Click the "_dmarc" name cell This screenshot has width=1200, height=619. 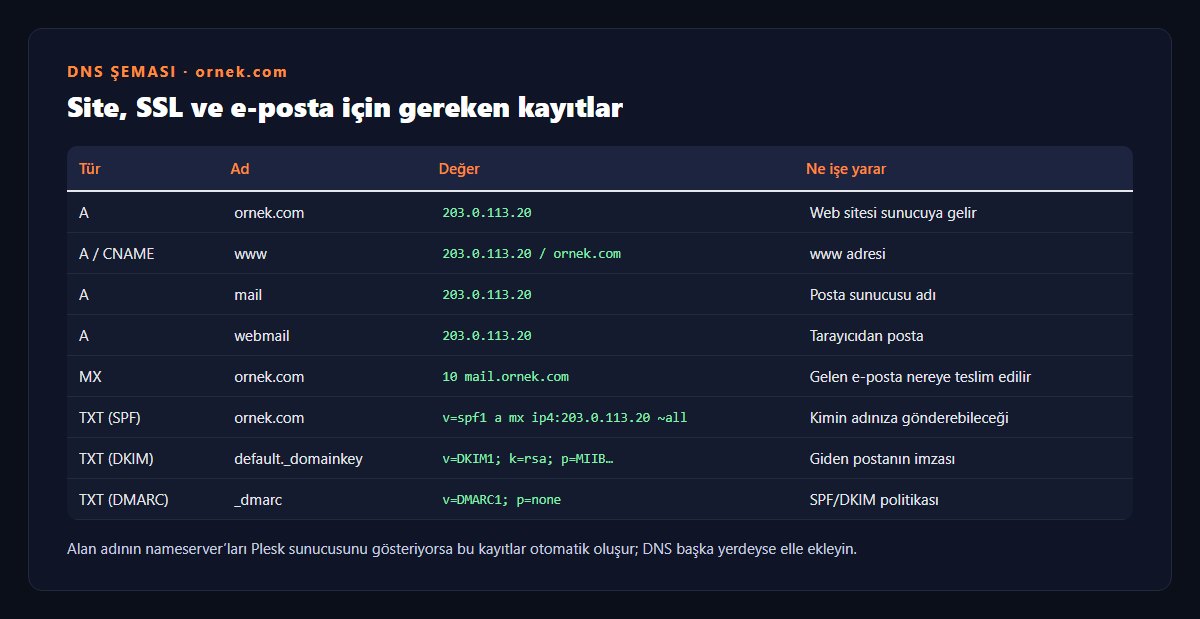click(x=258, y=500)
